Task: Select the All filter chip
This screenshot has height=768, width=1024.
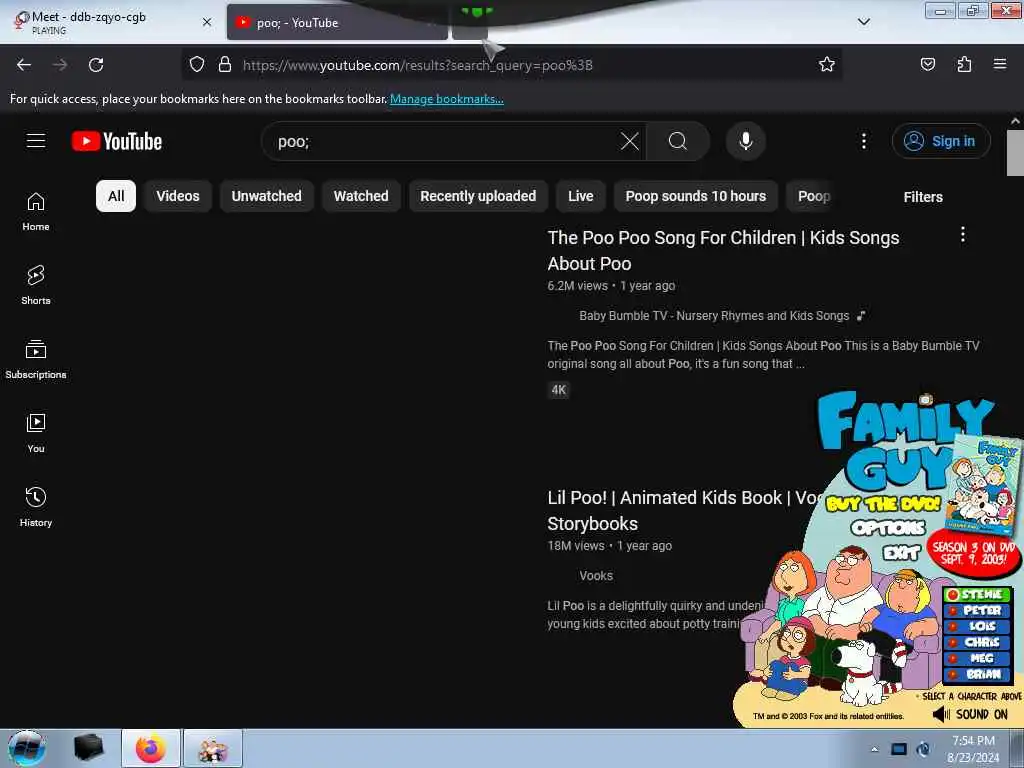Action: pyautogui.click(x=116, y=196)
